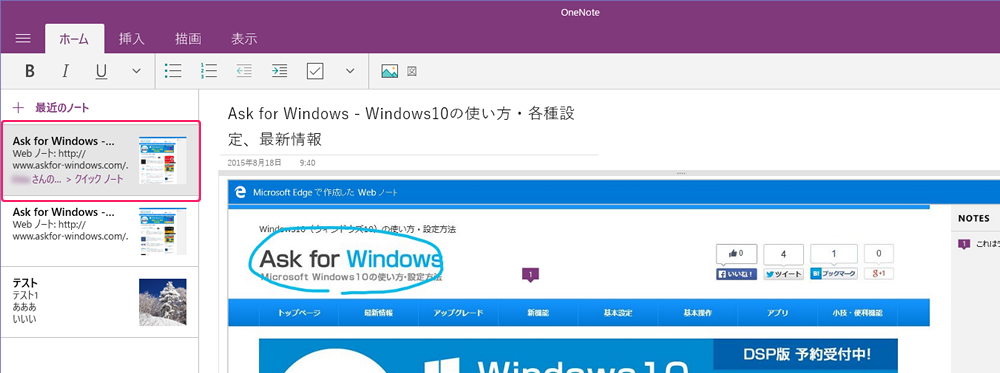Viewport: 1000px width, 373px height.
Task: Click the Google +1 button
Action: pos(879,274)
